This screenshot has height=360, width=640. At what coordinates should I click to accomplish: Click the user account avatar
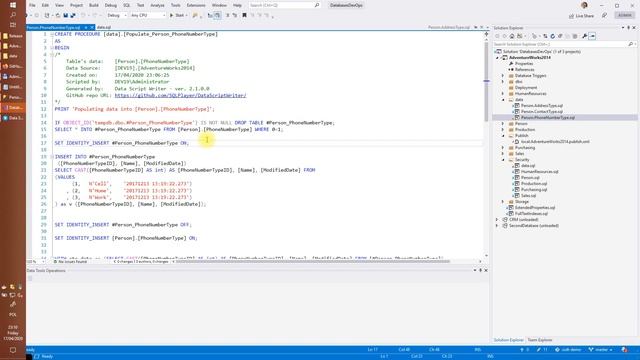584,5
